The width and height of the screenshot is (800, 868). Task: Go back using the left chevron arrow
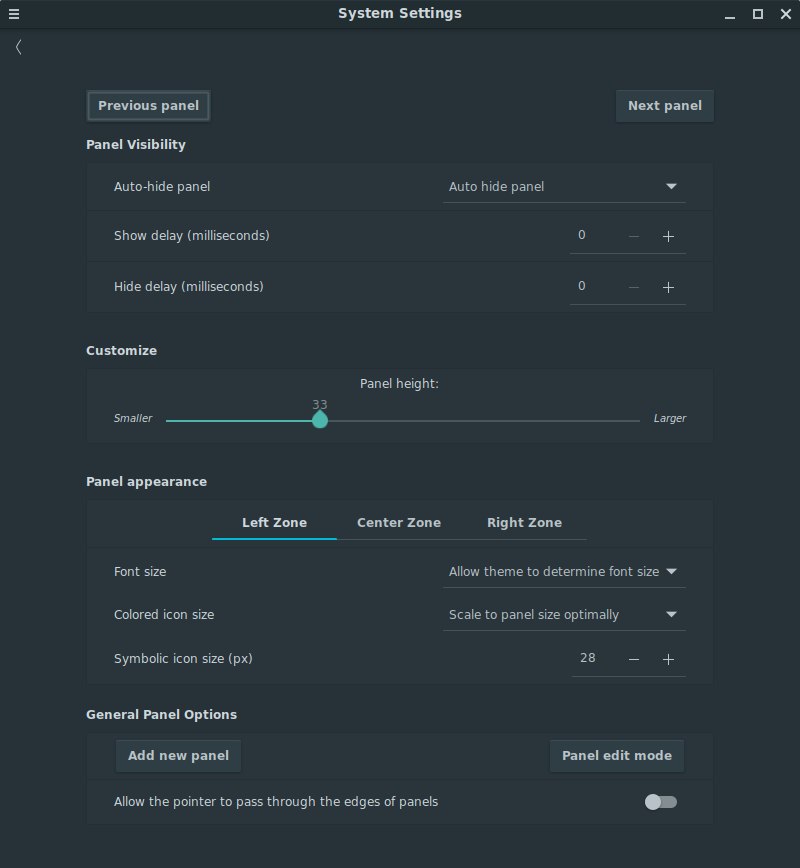(x=19, y=47)
